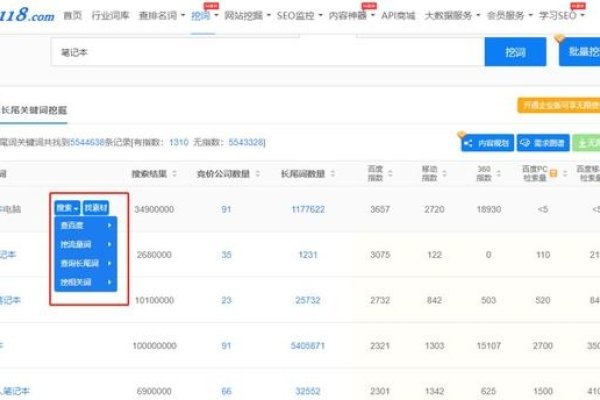Click long-tail count 32552
The image size is (600, 400).
coord(308,391)
